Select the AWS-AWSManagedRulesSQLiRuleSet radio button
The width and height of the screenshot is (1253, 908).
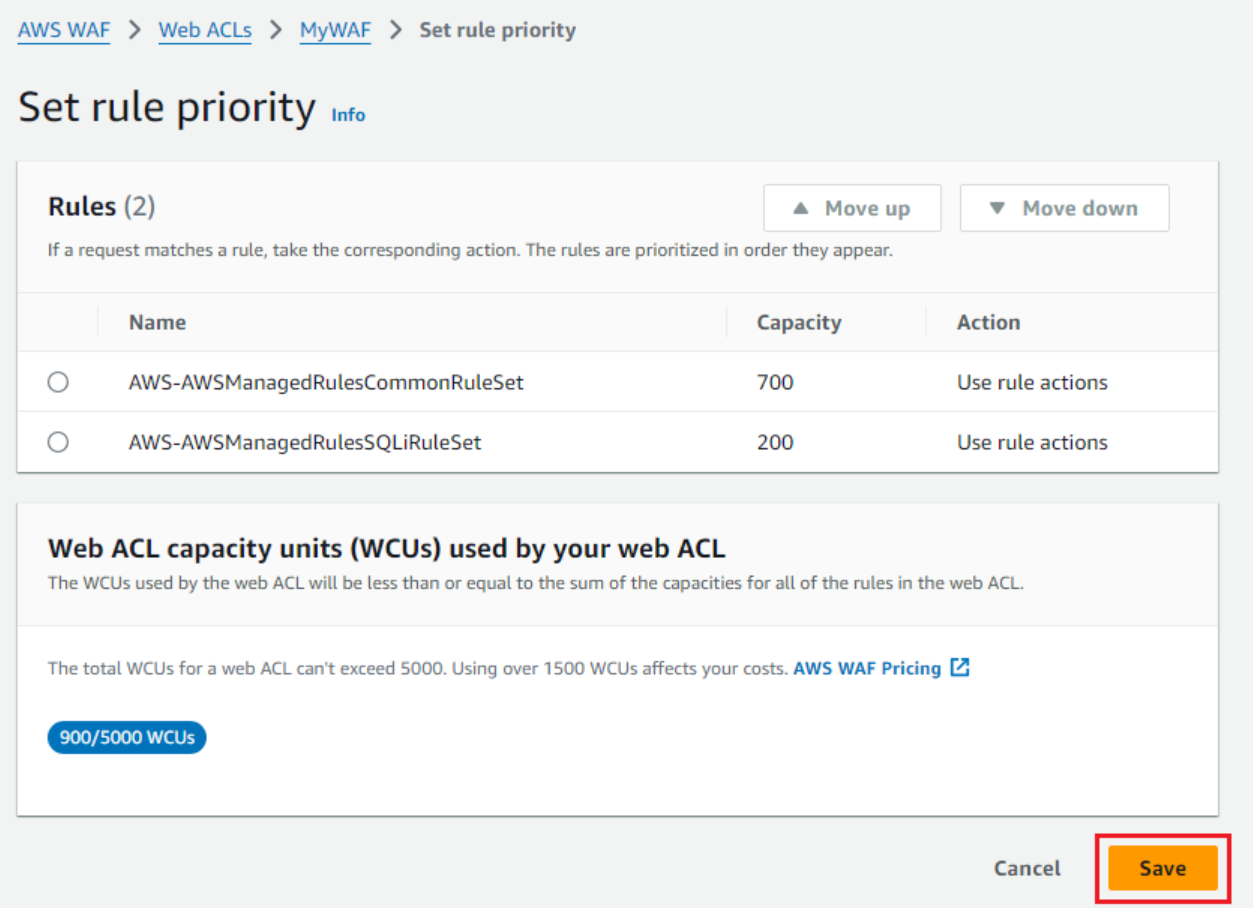coord(58,442)
